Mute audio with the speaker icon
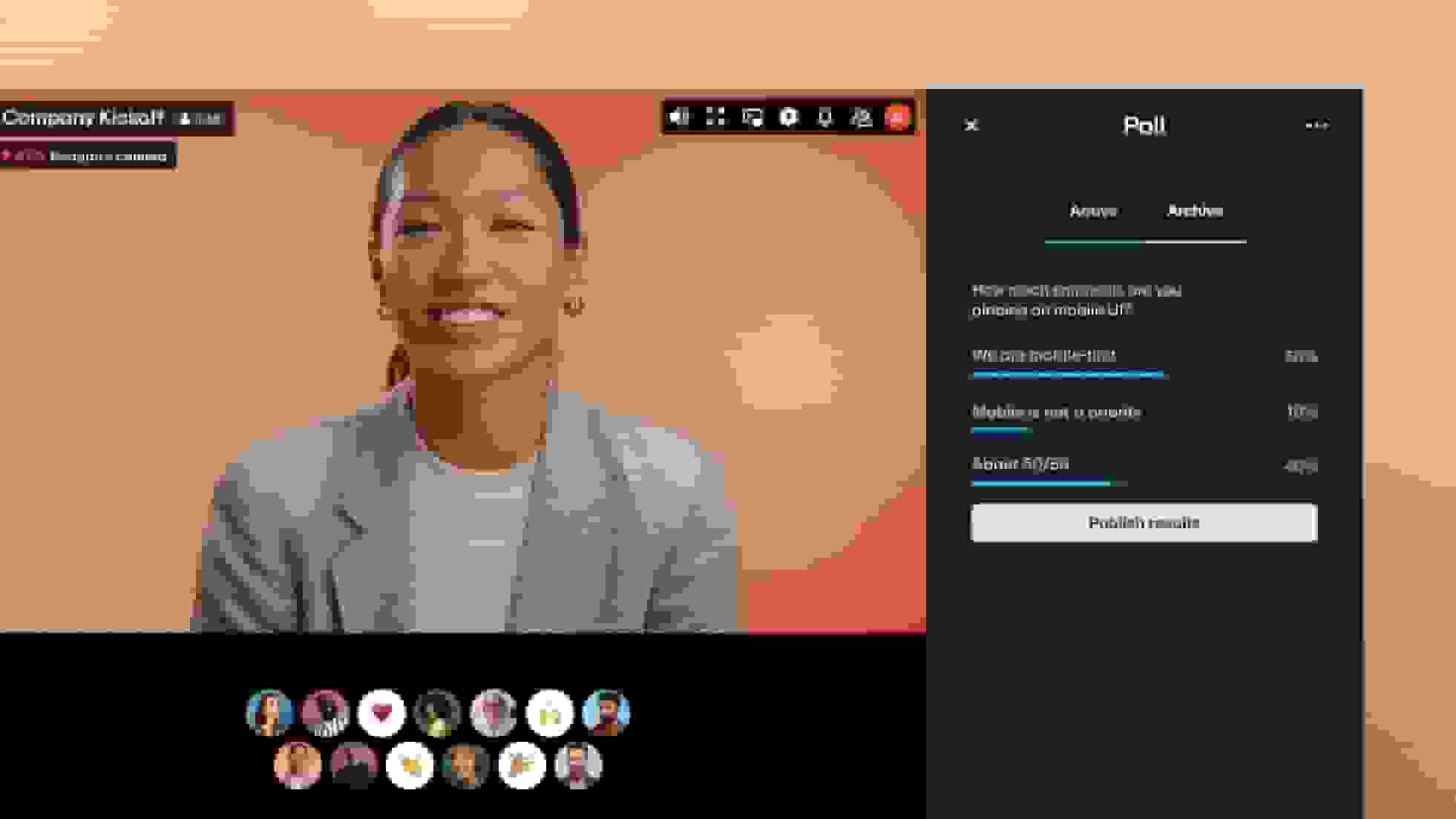This screenshot has height=819, width=1456. pos(678,117)
